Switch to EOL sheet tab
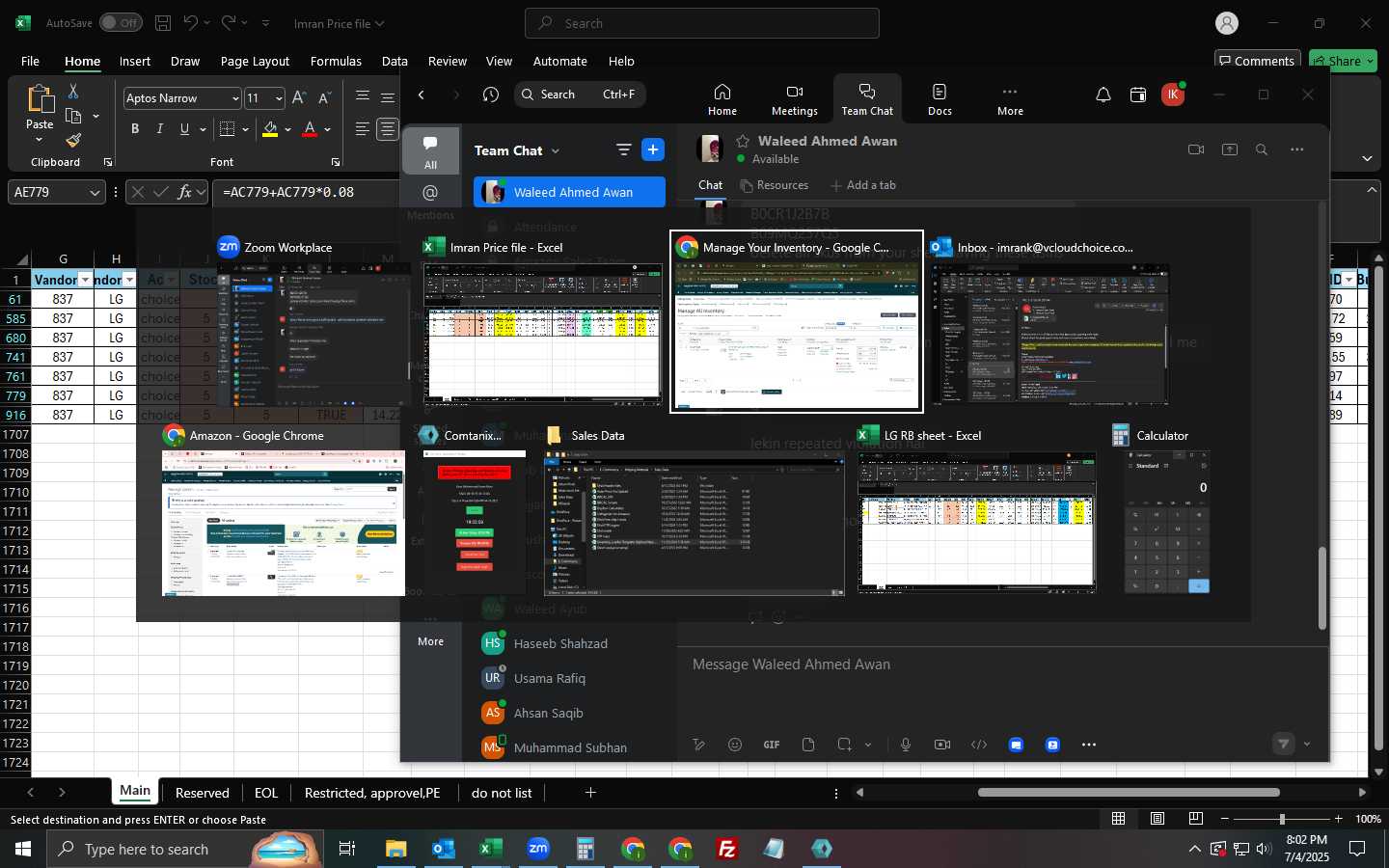1389x868 pixels. 266,793
